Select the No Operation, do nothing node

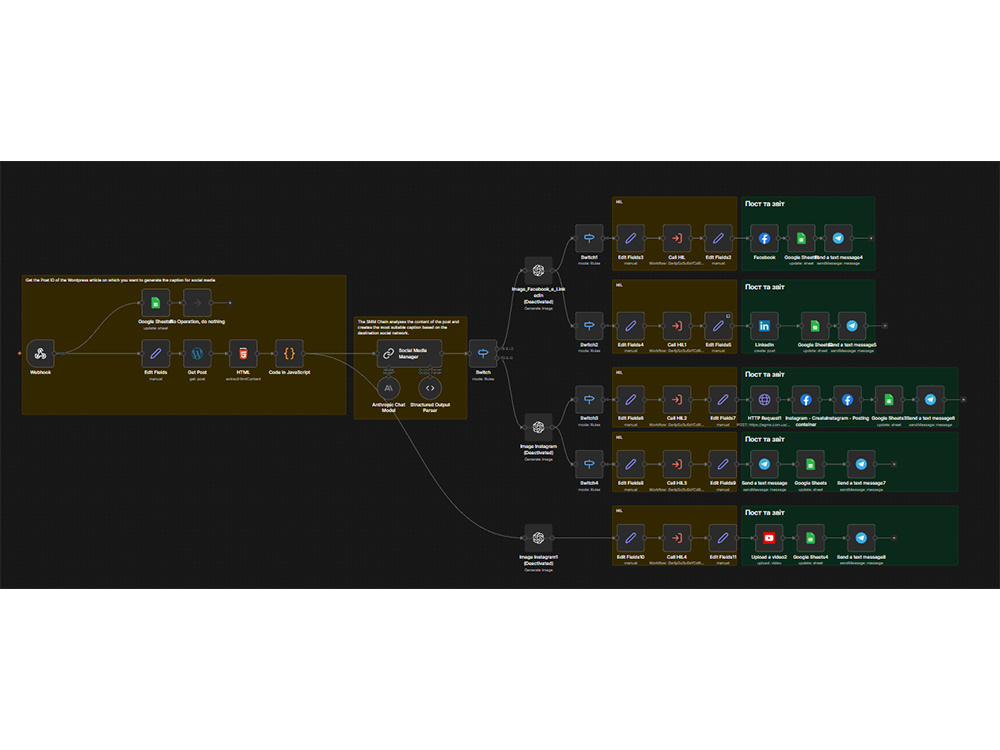tap(197, 303)
